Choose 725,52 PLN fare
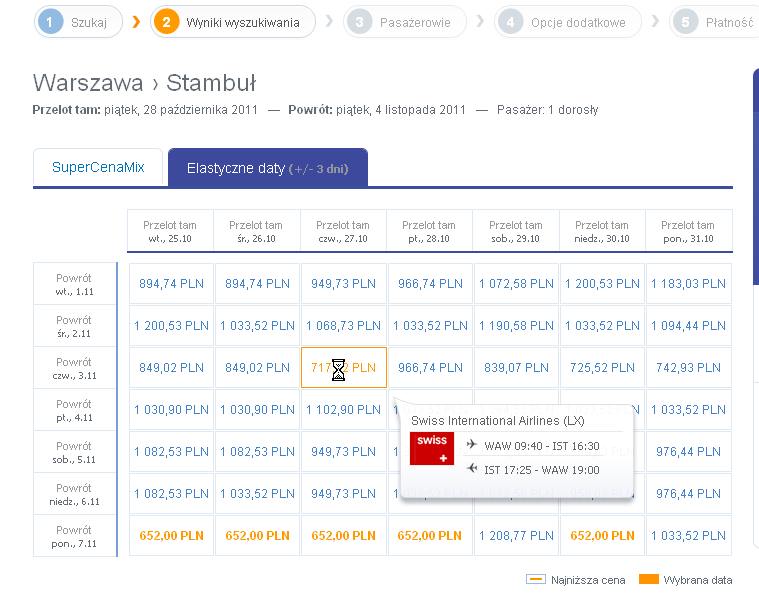 (x=602, y=367)
